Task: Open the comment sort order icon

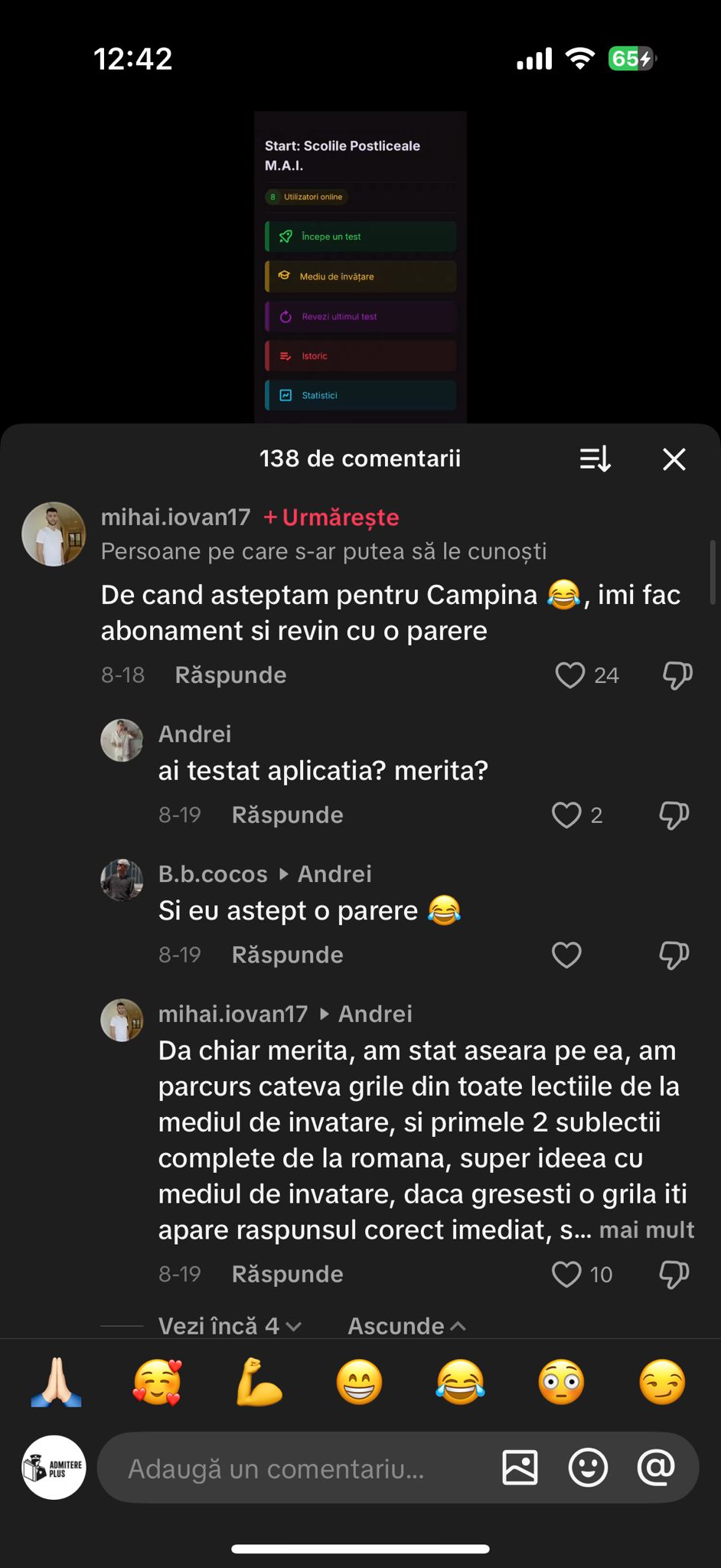Action: pos(595,459)
